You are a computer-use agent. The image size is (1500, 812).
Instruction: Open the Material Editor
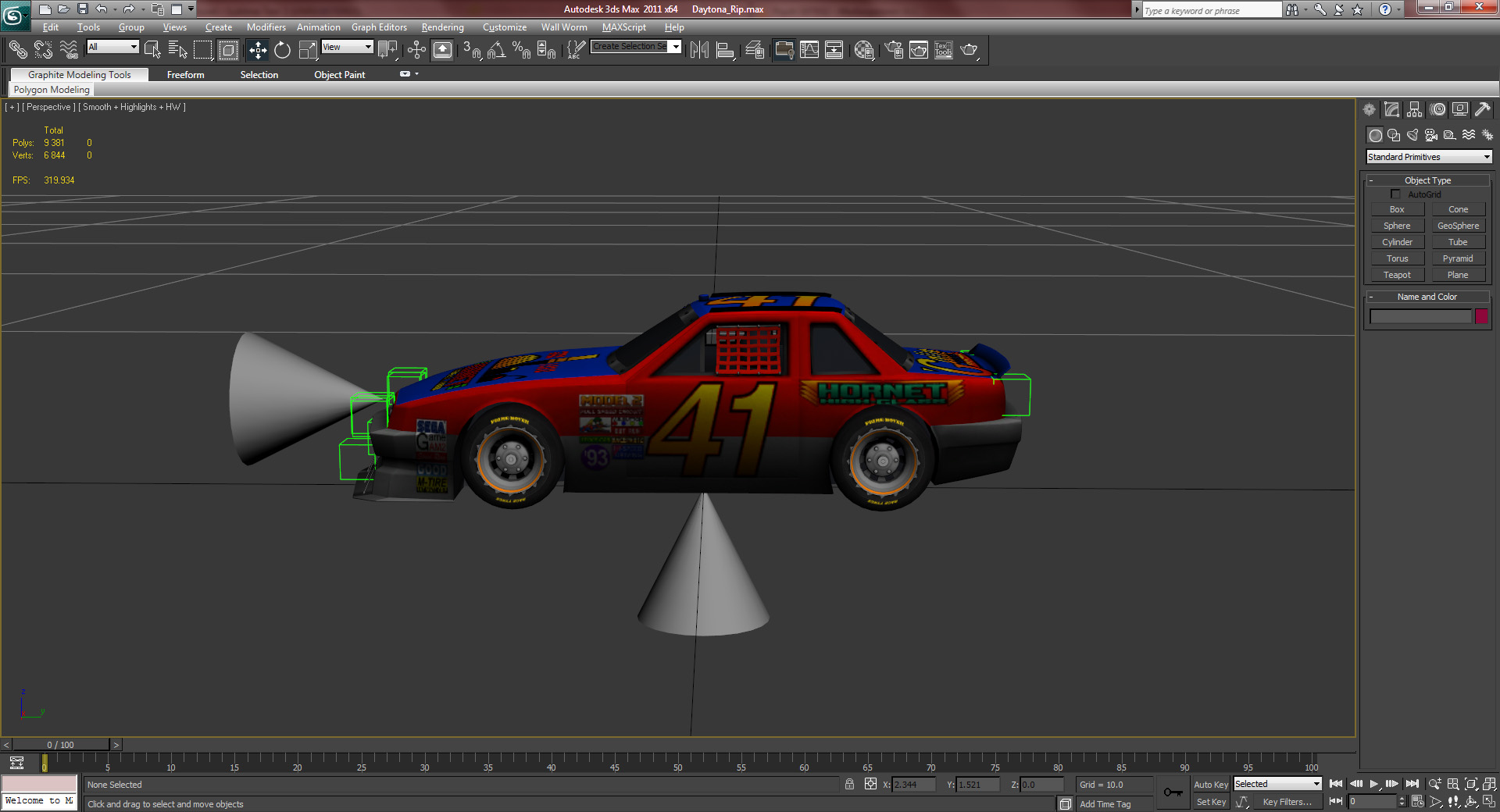pyautogui.click(x=864, y=50)
